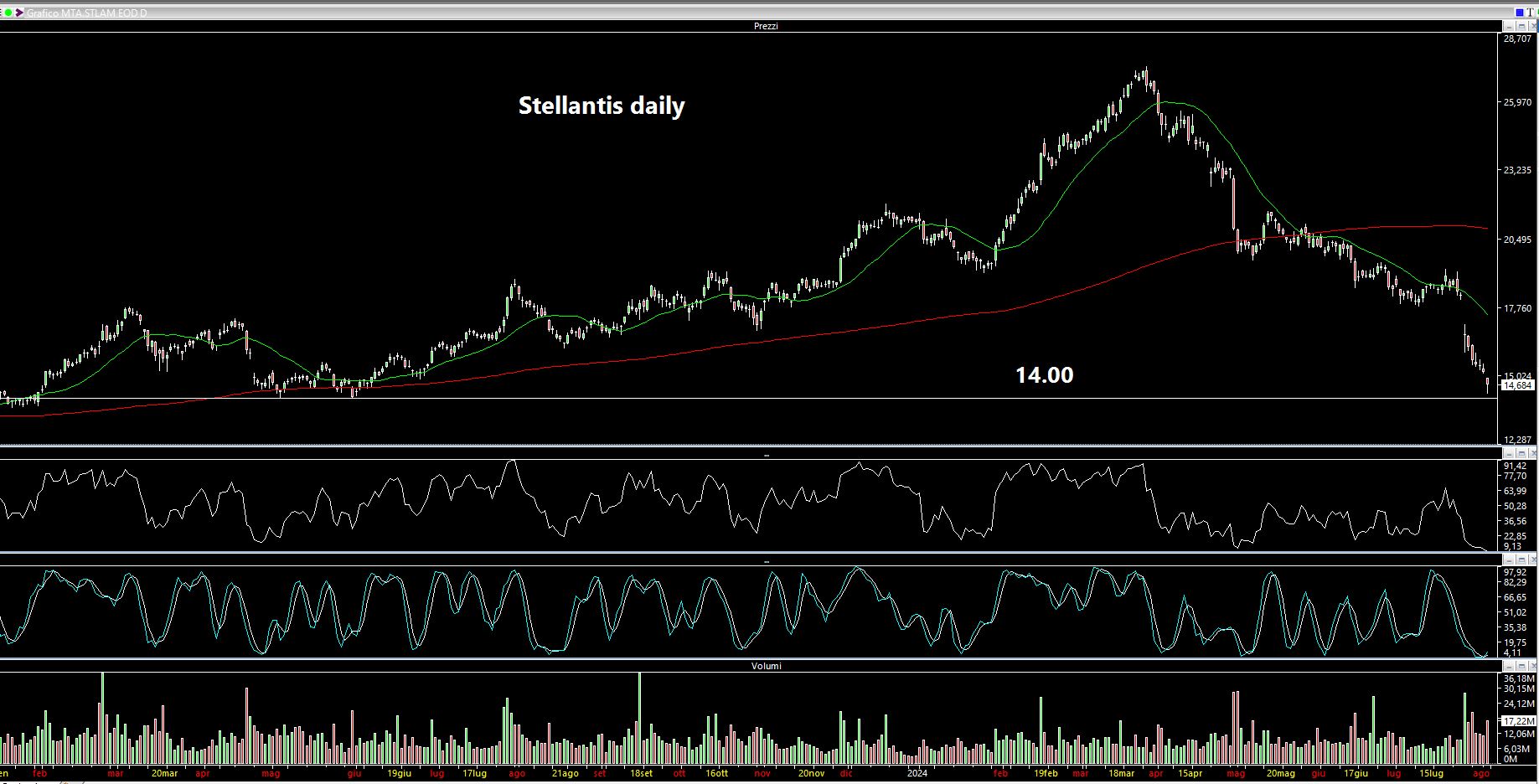The width and height of the screenshot is (1539, 784).
Task: Minimize the Volumi panel
Action: click(x=1509, y=666)
